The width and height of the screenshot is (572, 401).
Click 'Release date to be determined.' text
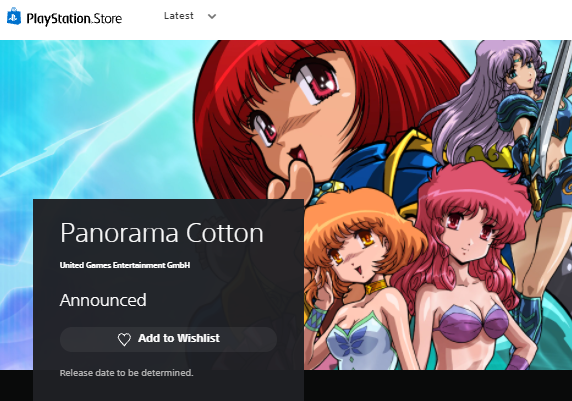127,373
